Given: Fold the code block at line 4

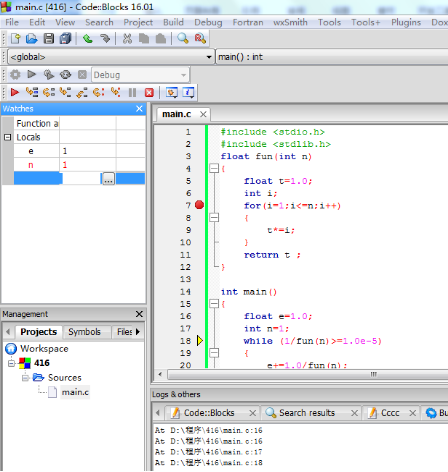Looking at the screenshot, I should [214, 168].
